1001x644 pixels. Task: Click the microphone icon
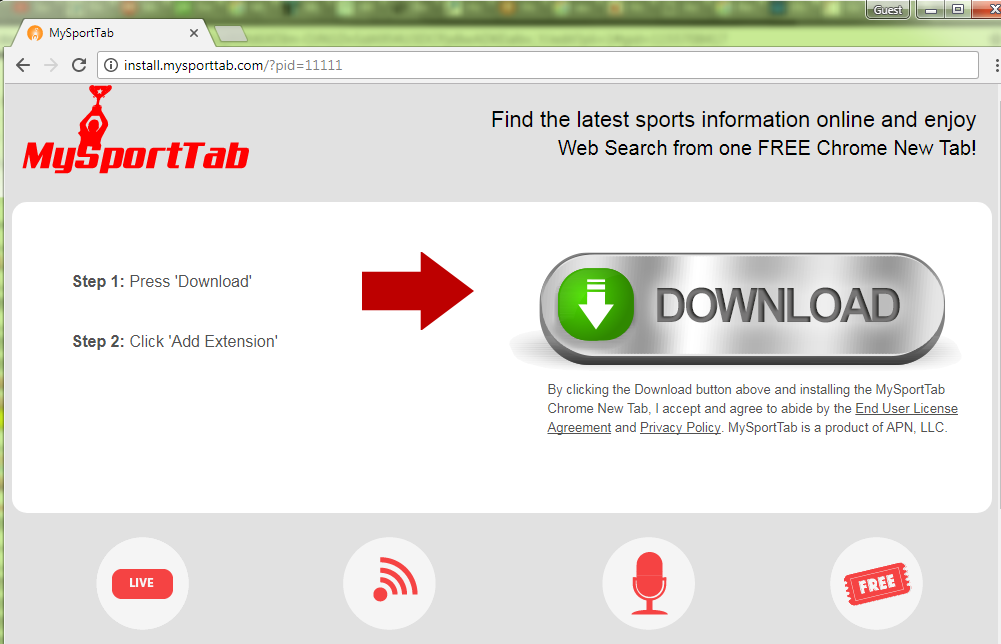tap(649, 583)
